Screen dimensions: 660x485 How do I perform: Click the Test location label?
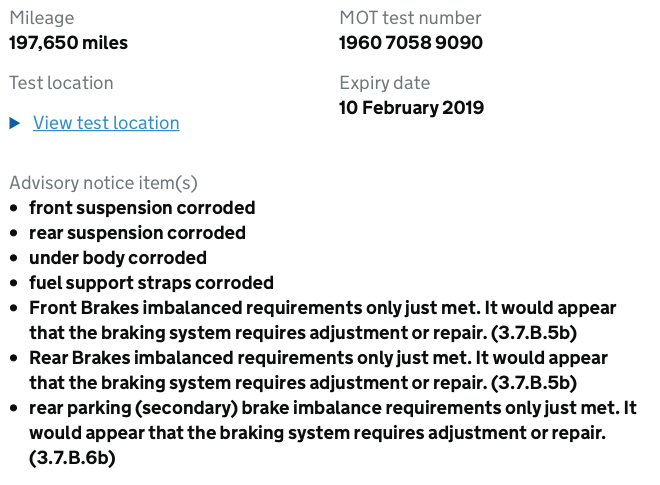(61, 83)
